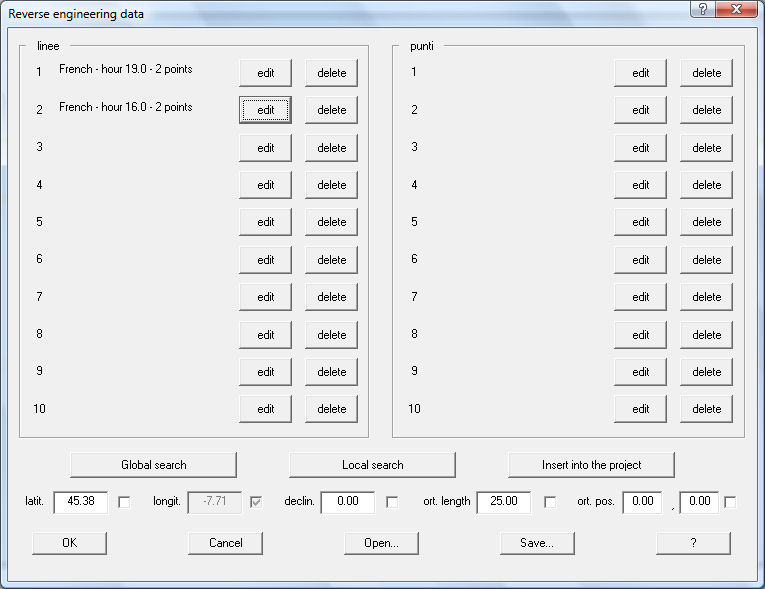
Task: Delete linee row 2 entry
Action: click(x=331, y=110)
